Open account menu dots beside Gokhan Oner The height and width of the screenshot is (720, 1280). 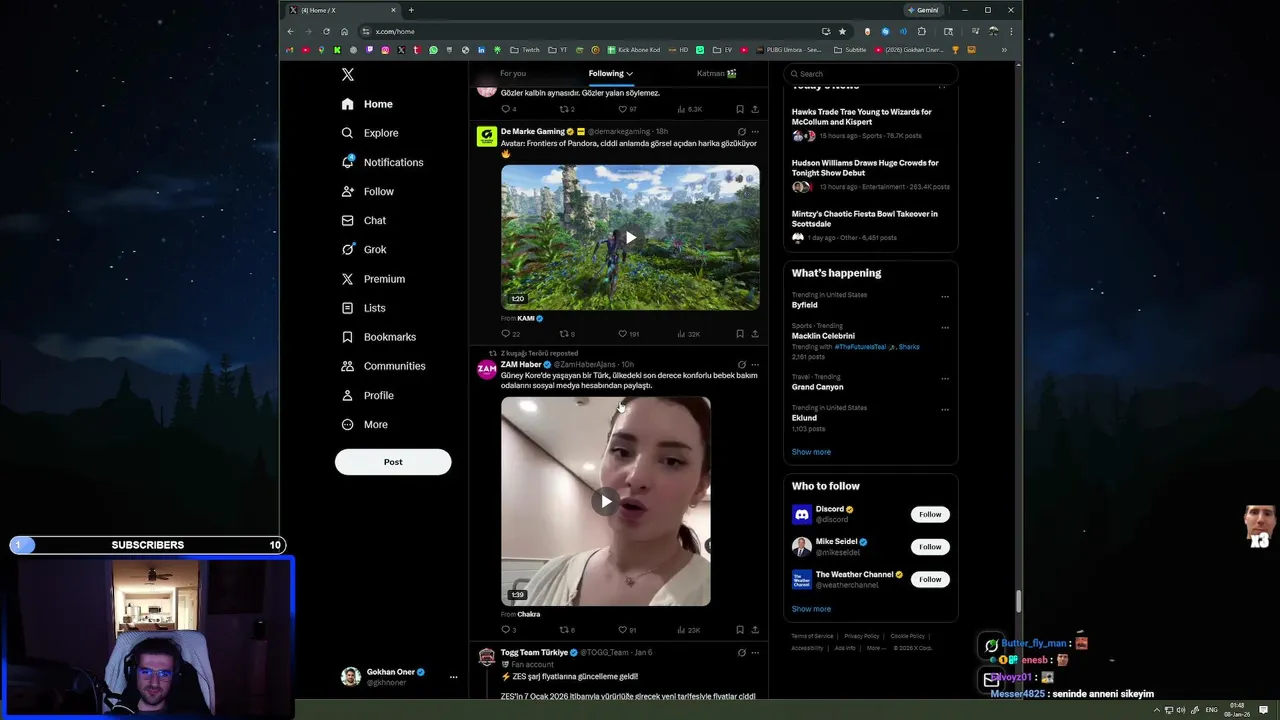click(453, 677)
